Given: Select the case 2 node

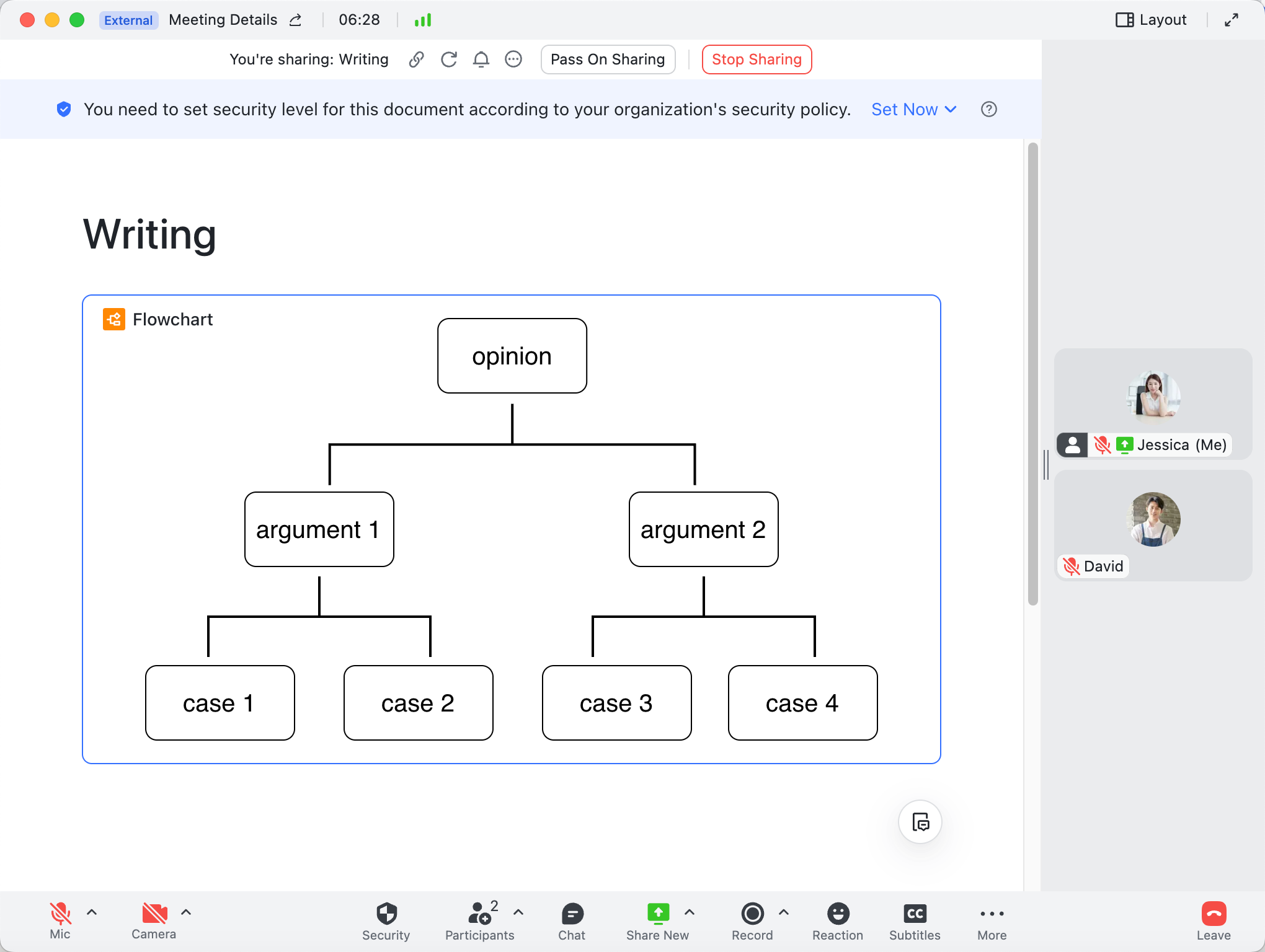Looking at the screenshot, I should point(419,703).
